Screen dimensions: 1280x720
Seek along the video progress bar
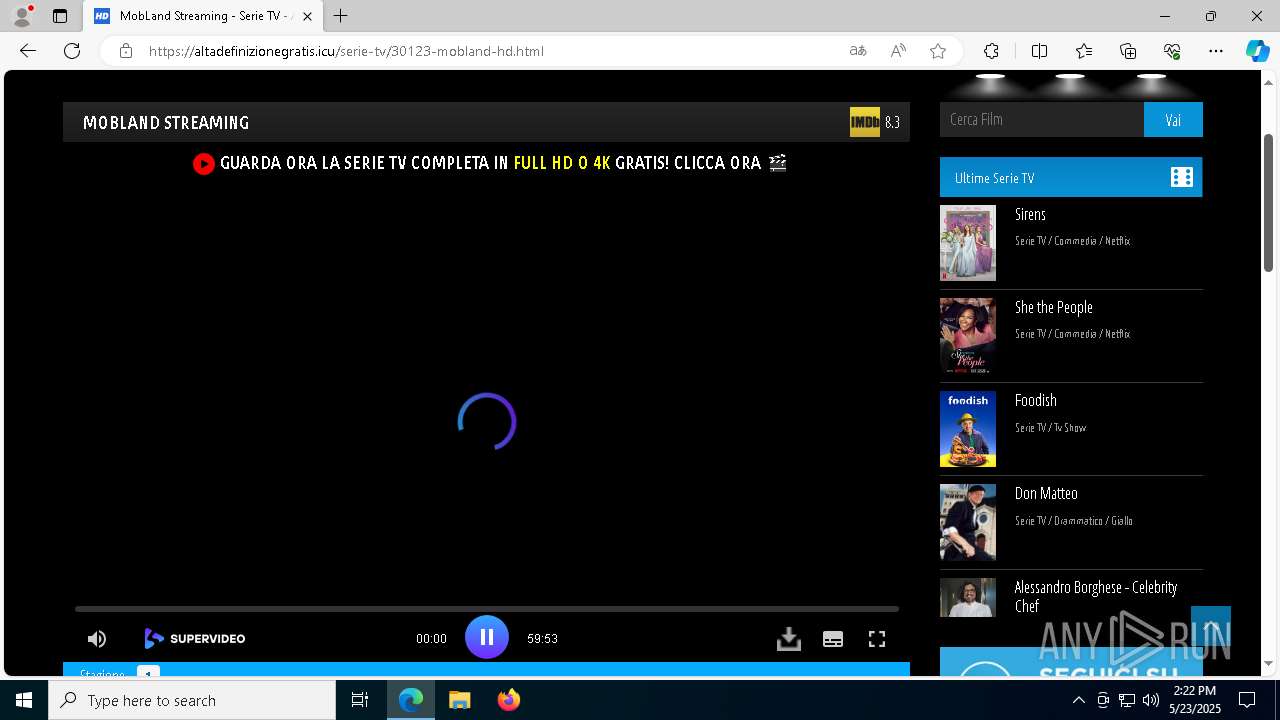point(487,608)
